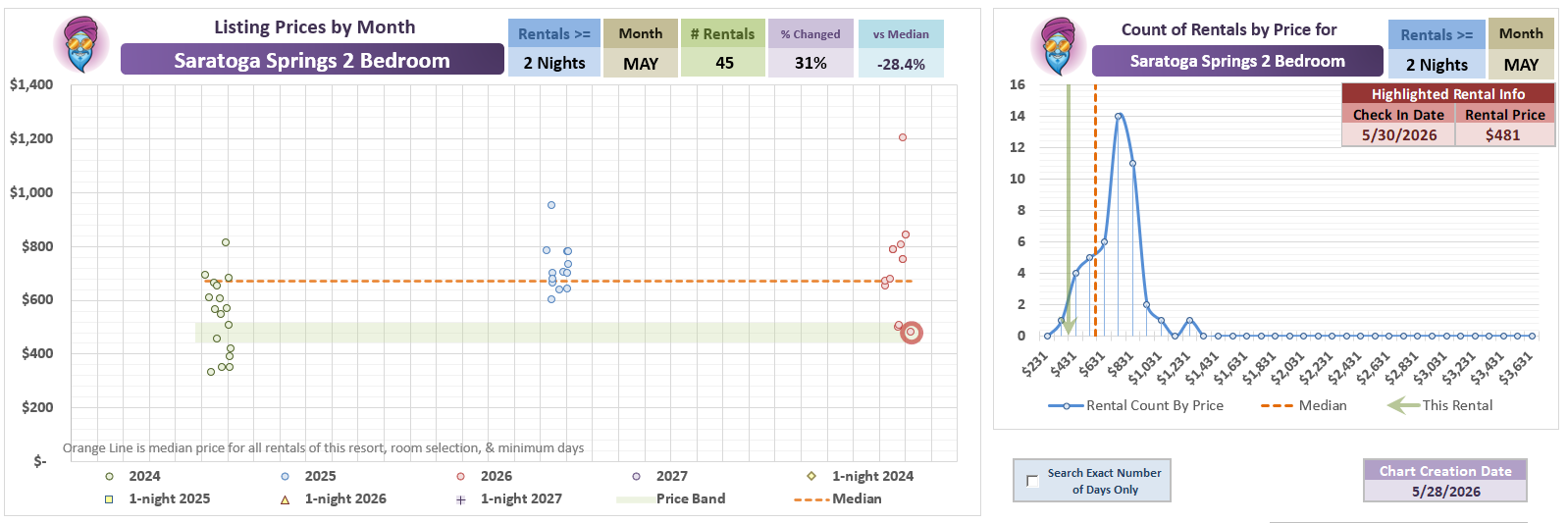Image resolution: width=1568 pixels, height=523 pixels.
Task: Click the highest 2024 data point near $810
Action: point(226,242)
